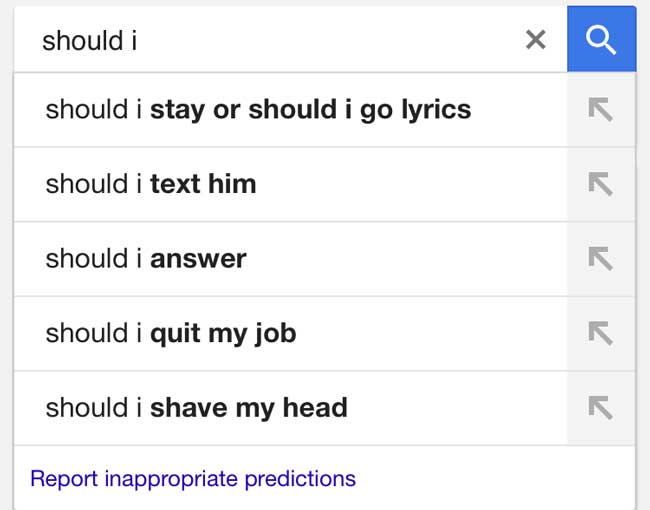The image size is (650, 510).
Task: Select suggestion 'should i stay or should i go lyrics'
Action: tap(258, 109)
